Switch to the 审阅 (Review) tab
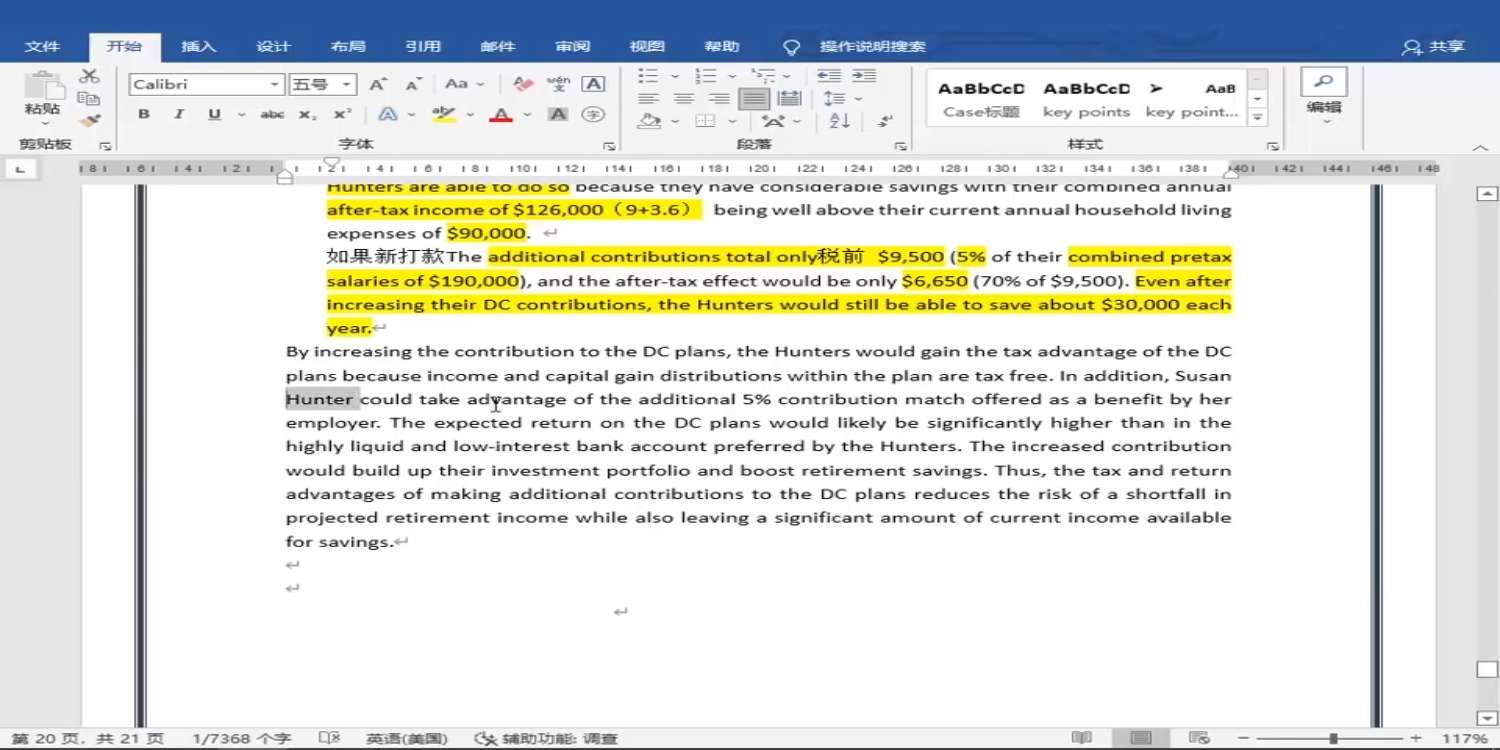The width and height of the screenshot is (1500, 750). pos(573,47)
